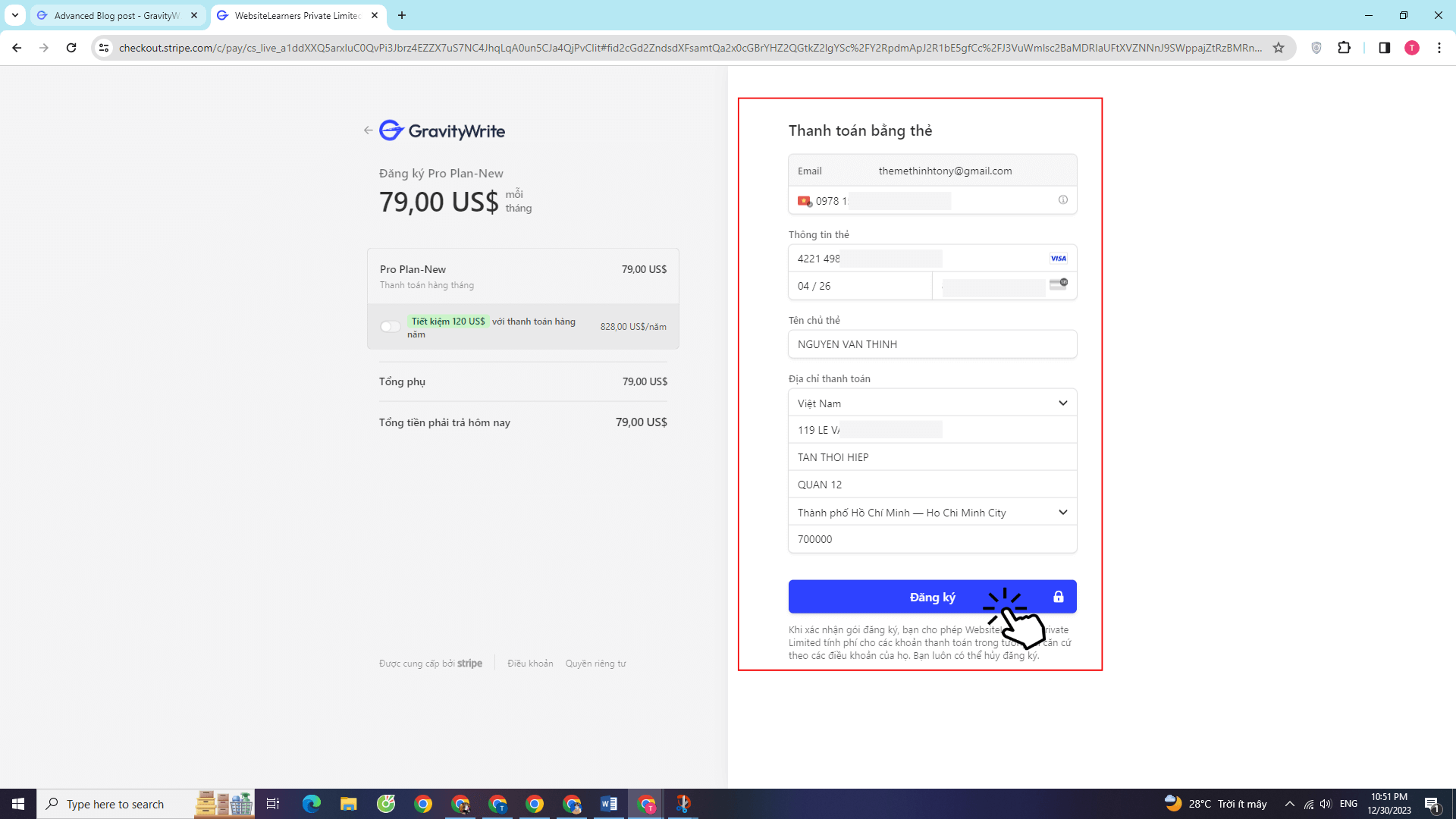Open File Explorer from the taskbar
The width and height of the screenshot is (1456, 819).
348,804
